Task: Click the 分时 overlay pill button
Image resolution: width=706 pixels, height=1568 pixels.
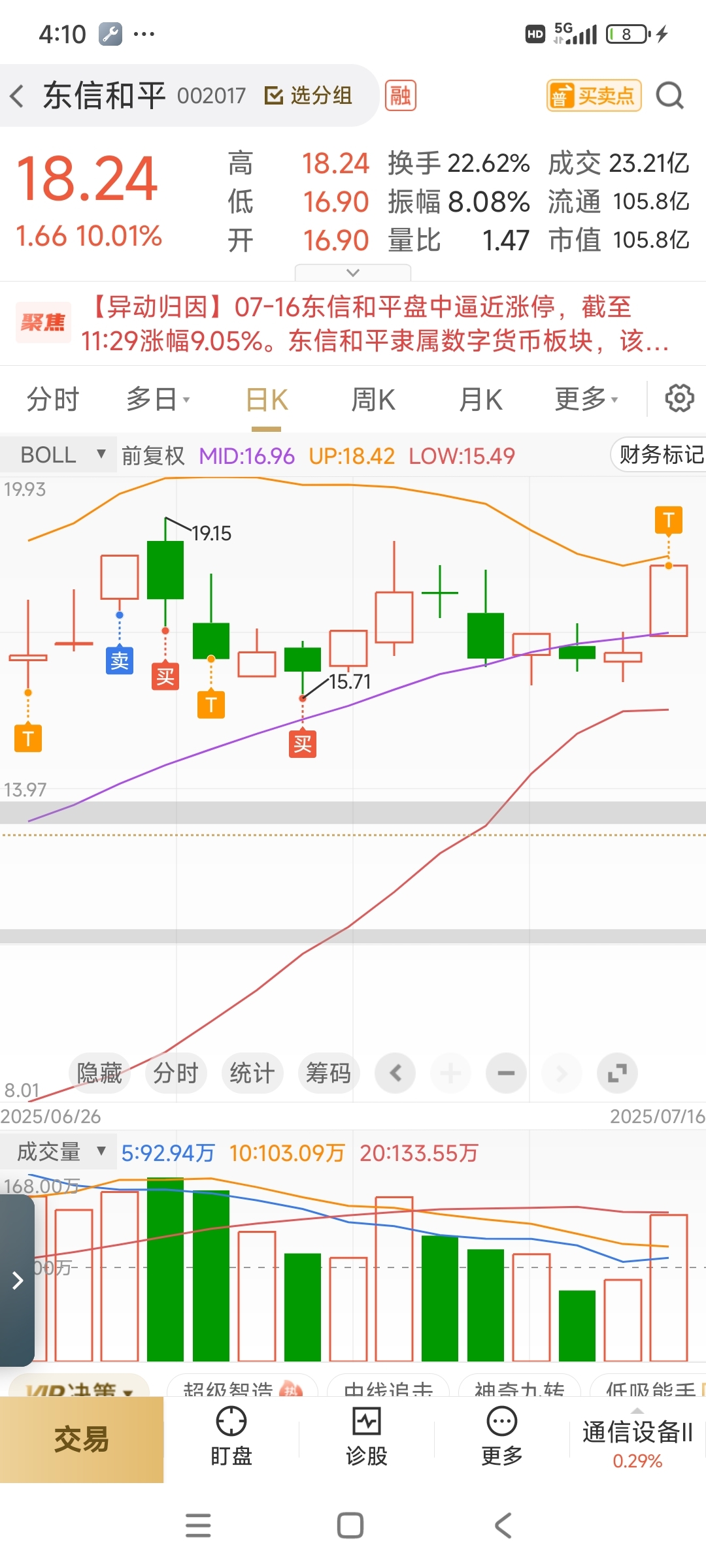Action: click(x=176, y=1073)
